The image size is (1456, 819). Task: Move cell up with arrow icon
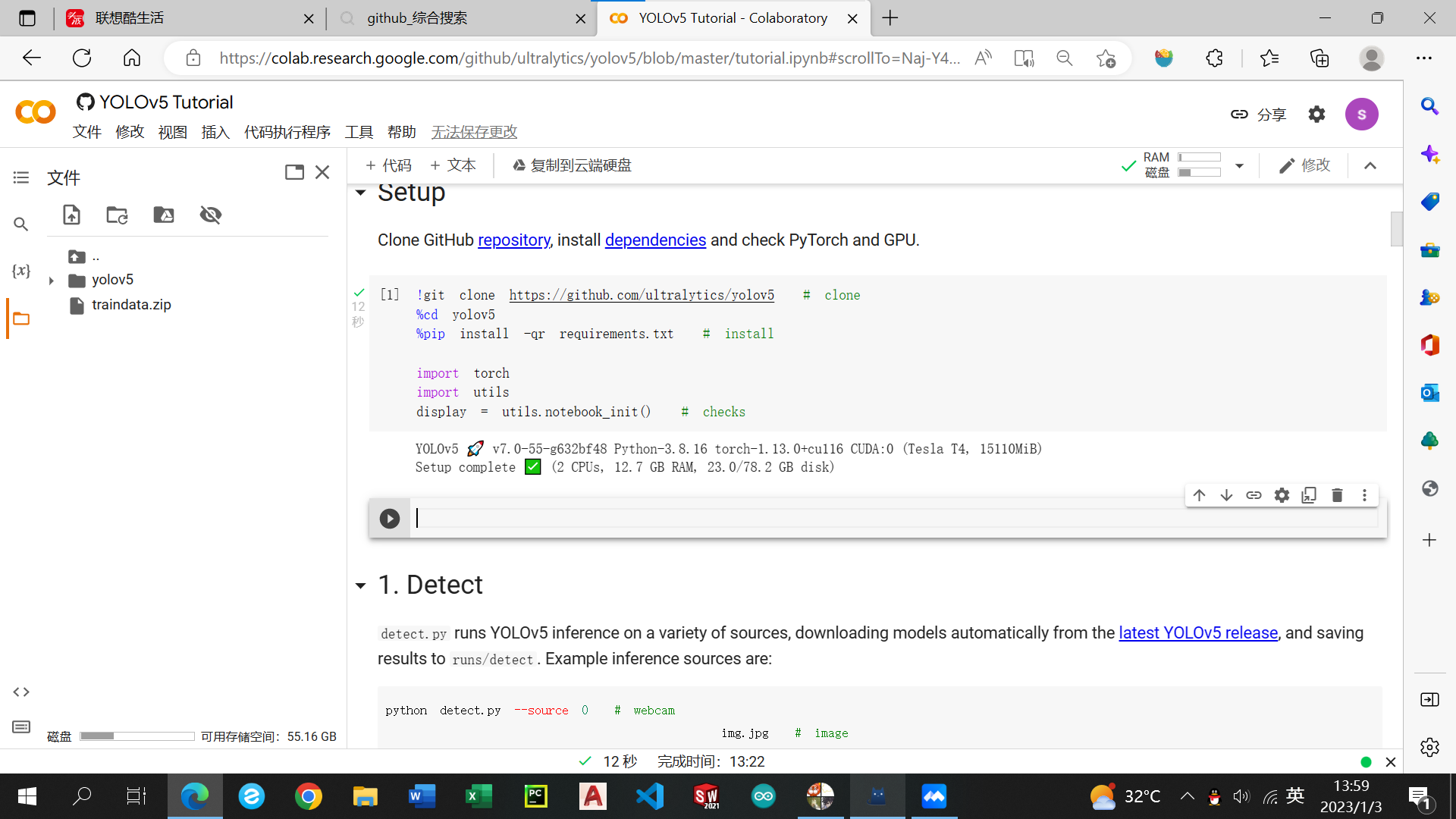click(x=1199, y=495)
